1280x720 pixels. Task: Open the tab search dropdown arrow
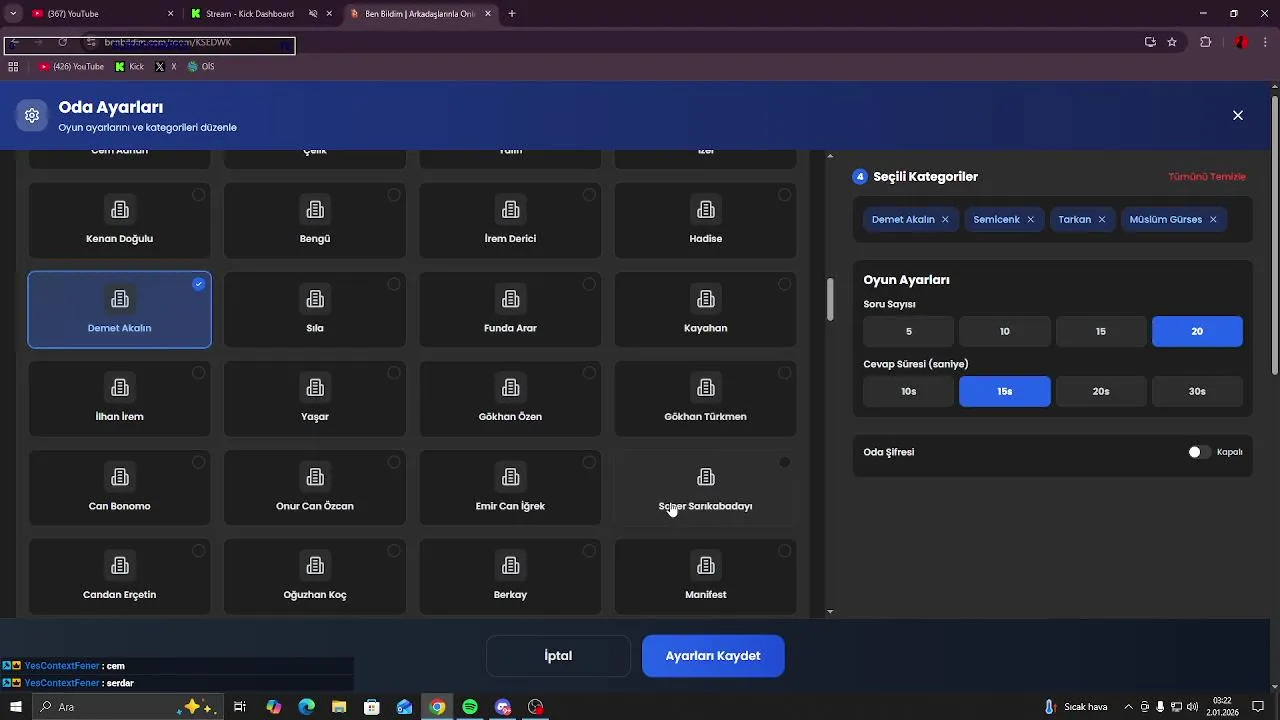[13, 14]
